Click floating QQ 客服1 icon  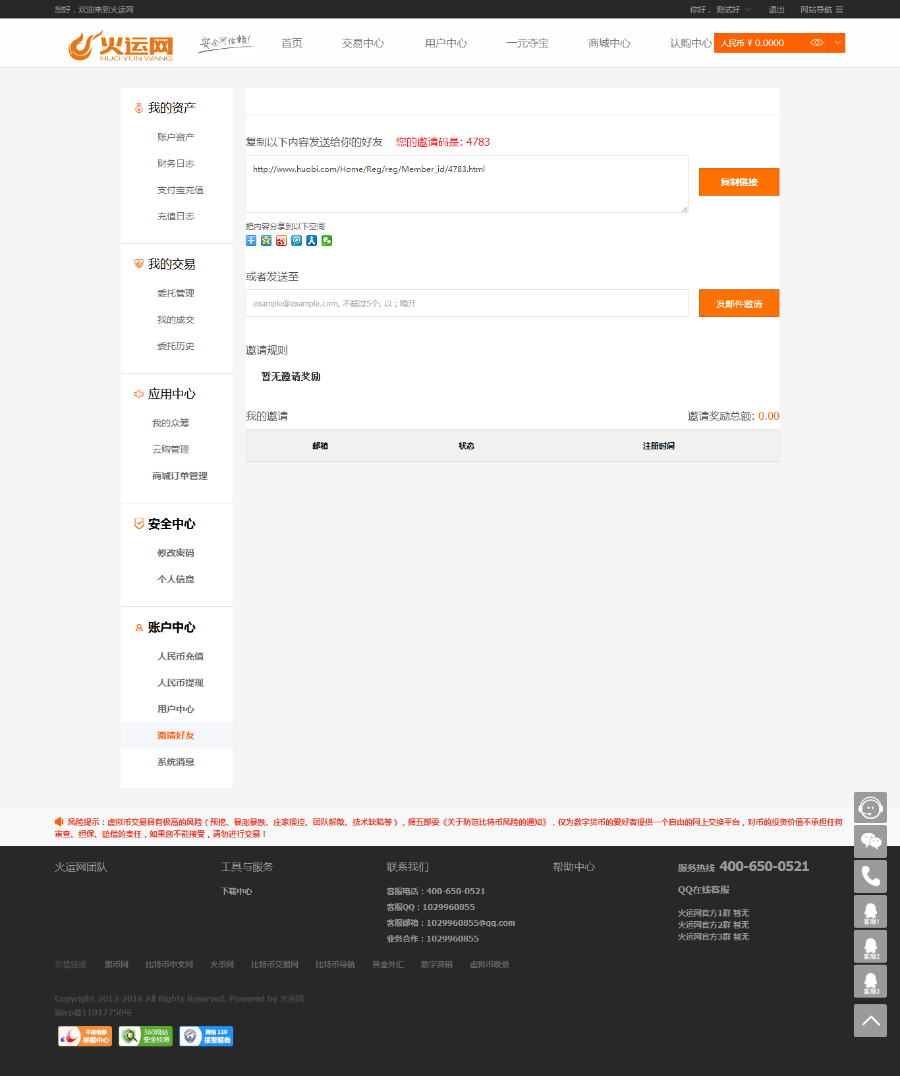(871, 912)
